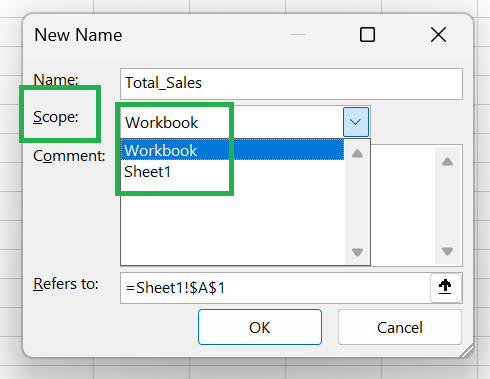490x379 pixels.
Task: Click Comment box scroll up arrow
Action: pos(447,162)
